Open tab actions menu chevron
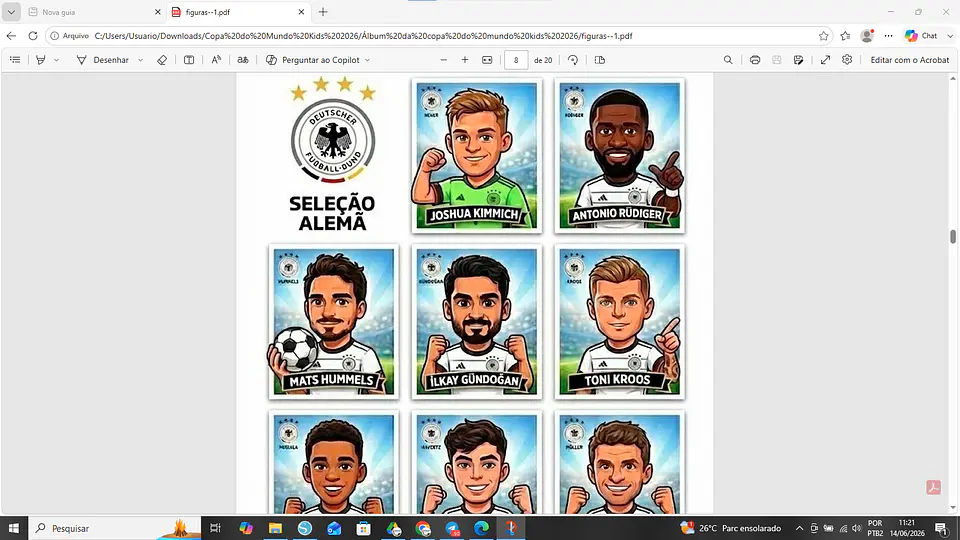960x540 pixels. point(11,12)
